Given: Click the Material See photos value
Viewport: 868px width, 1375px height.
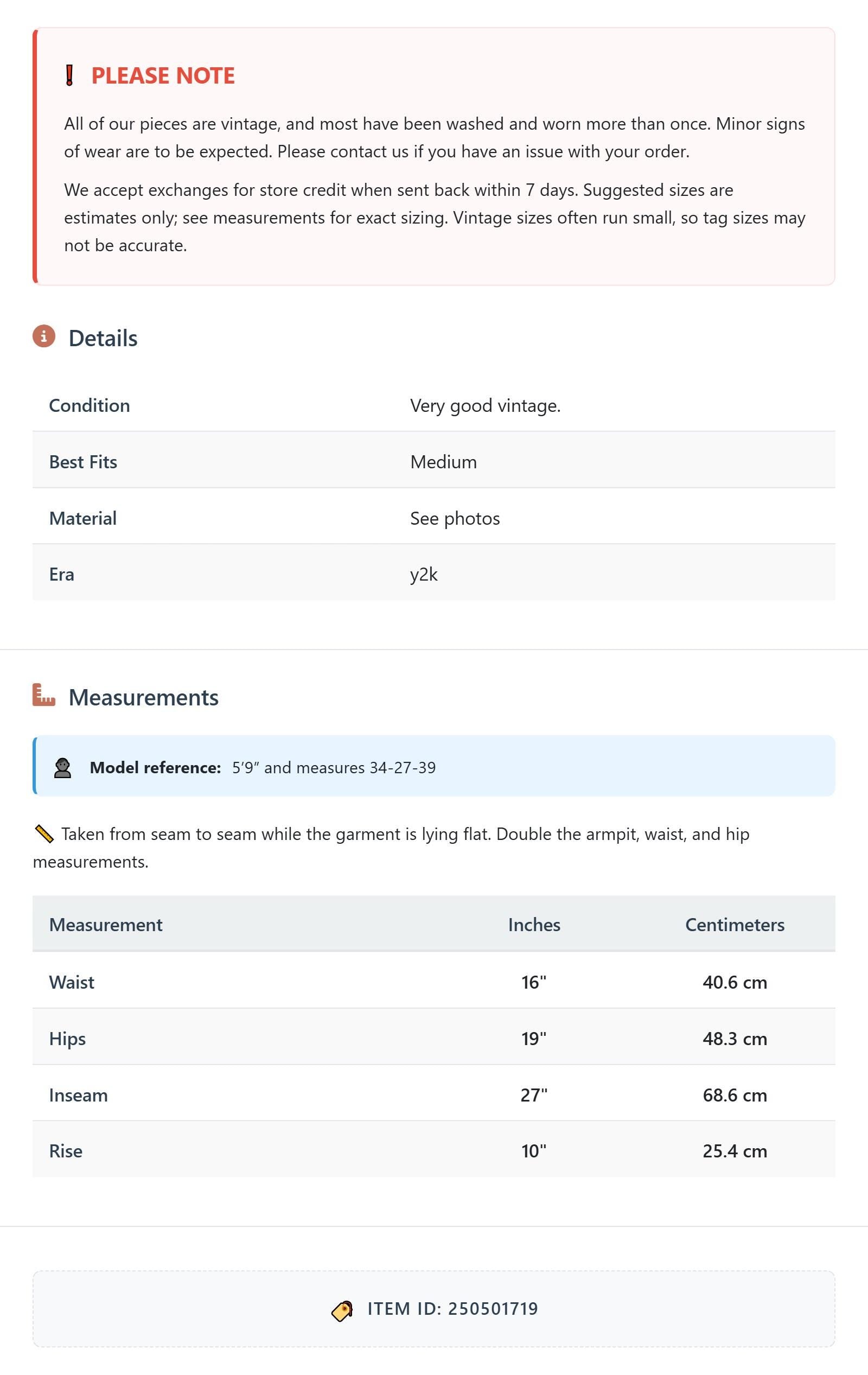Looking at the screenshot, I should click(455, 518).
